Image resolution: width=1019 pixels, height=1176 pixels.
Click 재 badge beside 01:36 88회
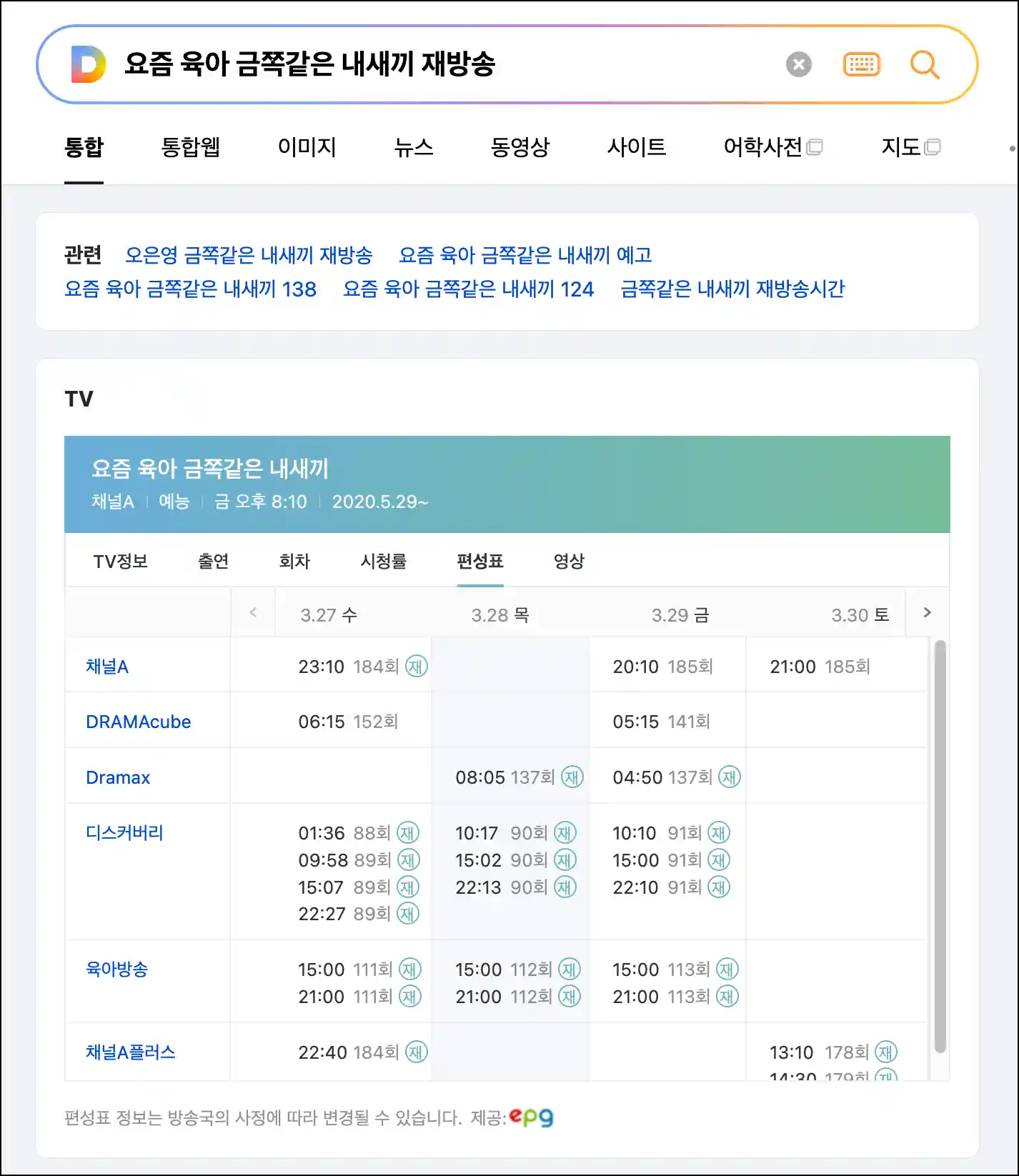coord(408,833)
